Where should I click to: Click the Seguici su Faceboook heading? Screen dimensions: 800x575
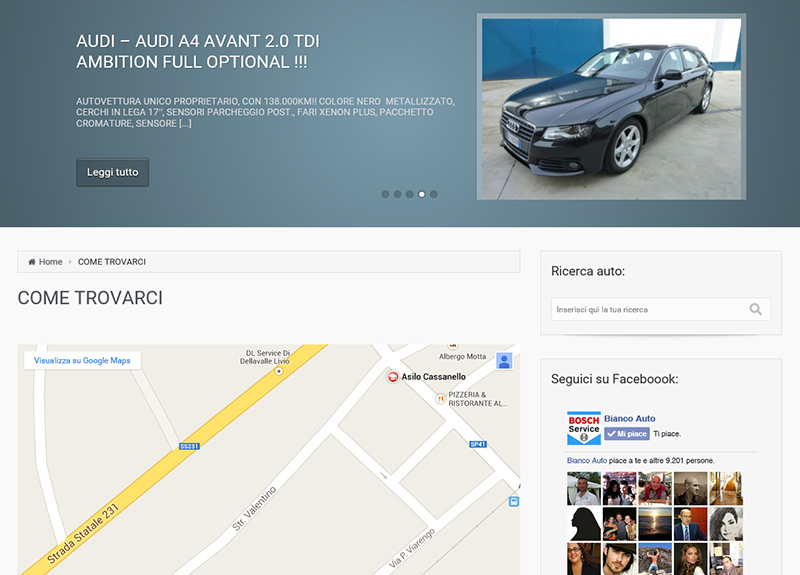pos(615,379)
